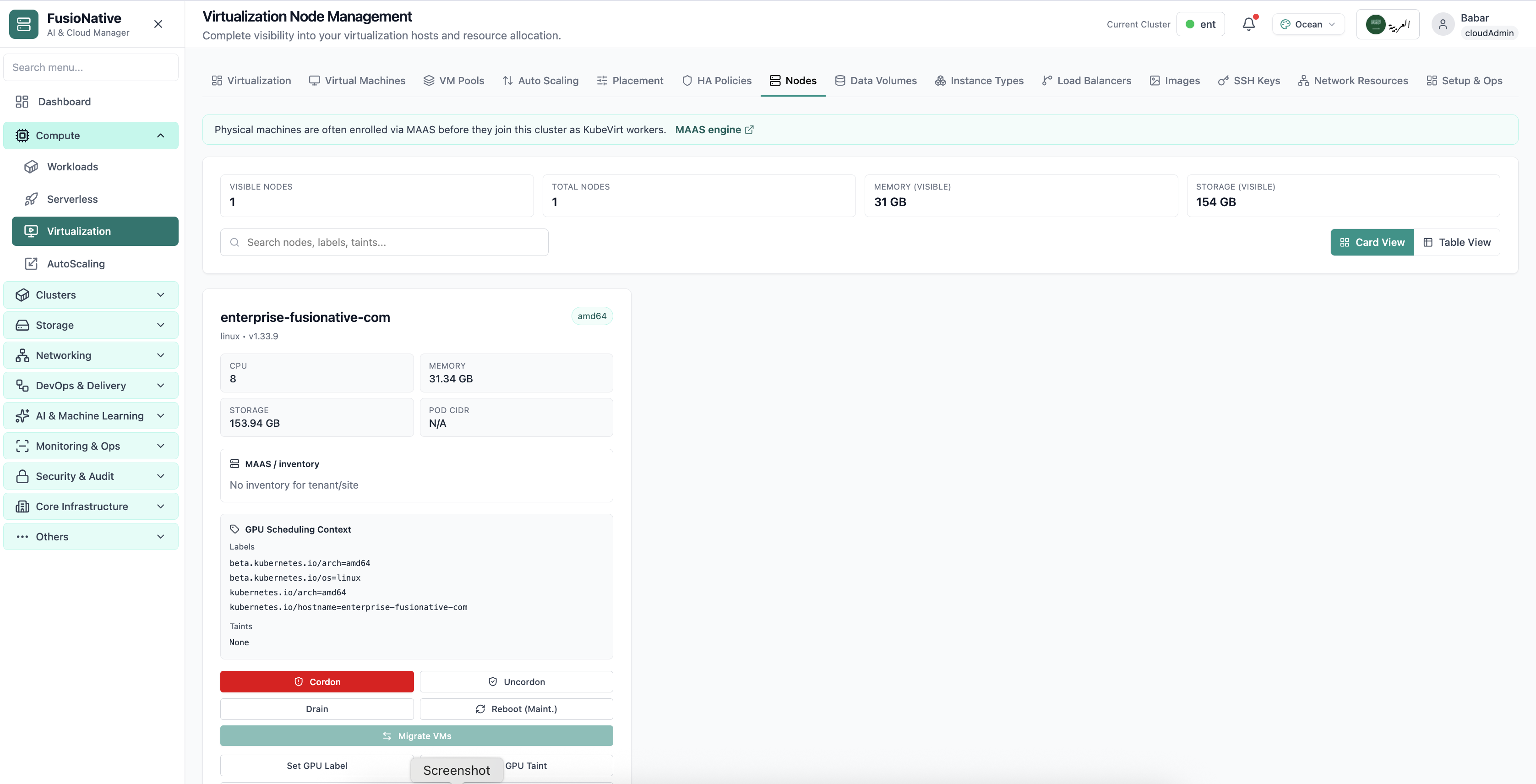Open the Instance Types tab
Viewport: 1536px width, 784px height.
point(979,81)
